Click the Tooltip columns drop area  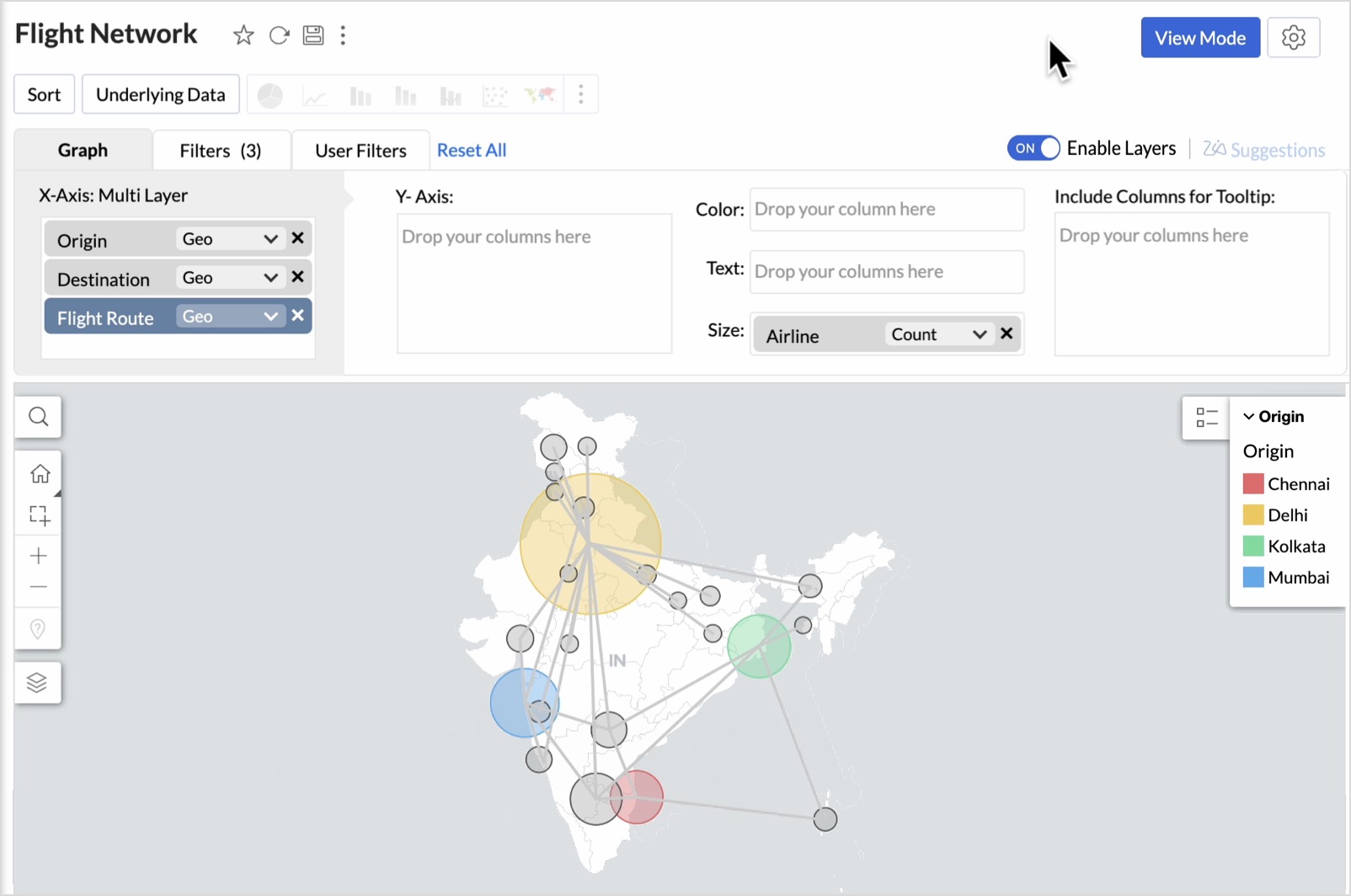point(1192,284)
